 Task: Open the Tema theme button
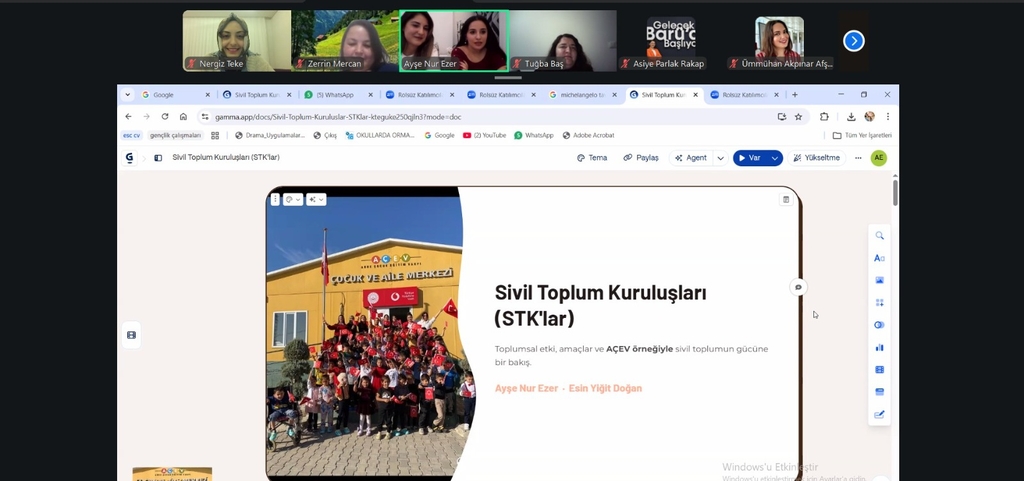[592, 158]
